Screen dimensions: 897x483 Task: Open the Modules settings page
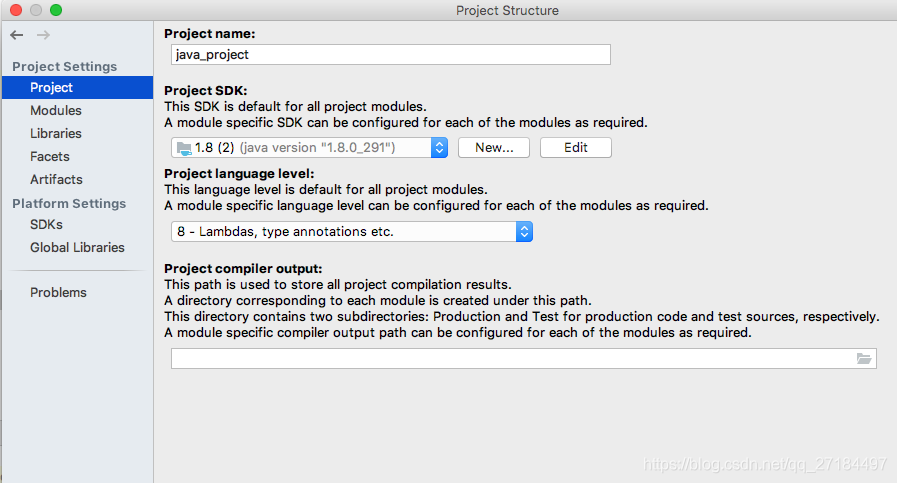pyautogui.click(x=56, y=111)
